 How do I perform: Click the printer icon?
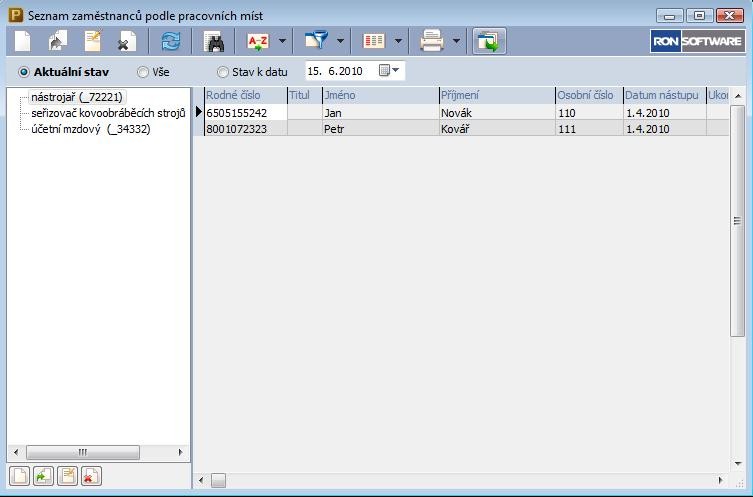(x=432, y=41)
